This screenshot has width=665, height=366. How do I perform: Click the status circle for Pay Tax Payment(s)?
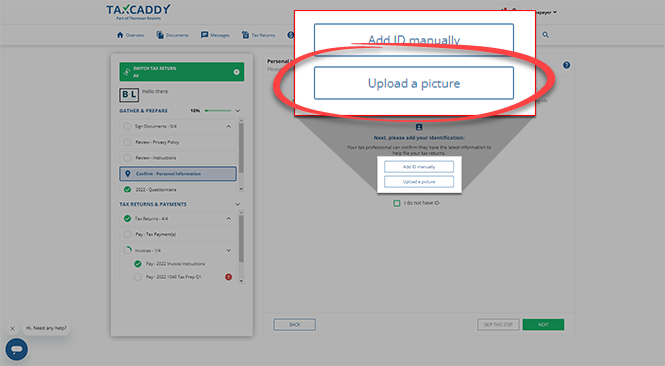click(127, 234)
